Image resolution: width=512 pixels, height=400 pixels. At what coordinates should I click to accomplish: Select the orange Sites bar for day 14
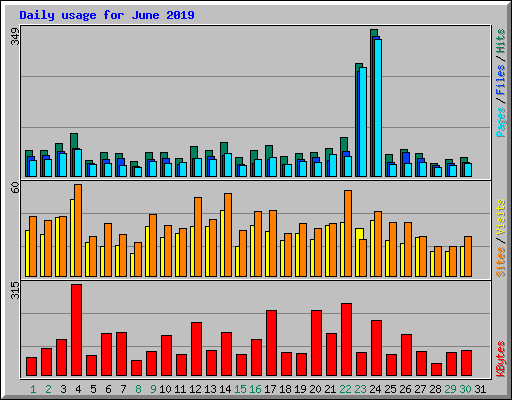pyautogui.click(x=228, y=235)
